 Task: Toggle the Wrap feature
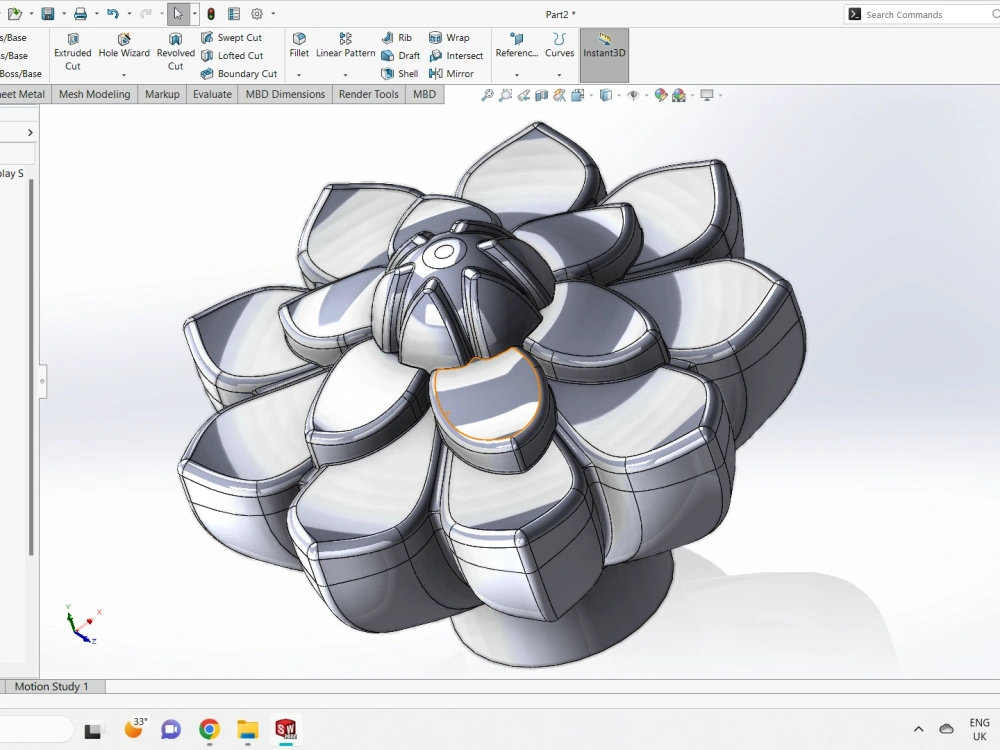[x=453, y=37]
